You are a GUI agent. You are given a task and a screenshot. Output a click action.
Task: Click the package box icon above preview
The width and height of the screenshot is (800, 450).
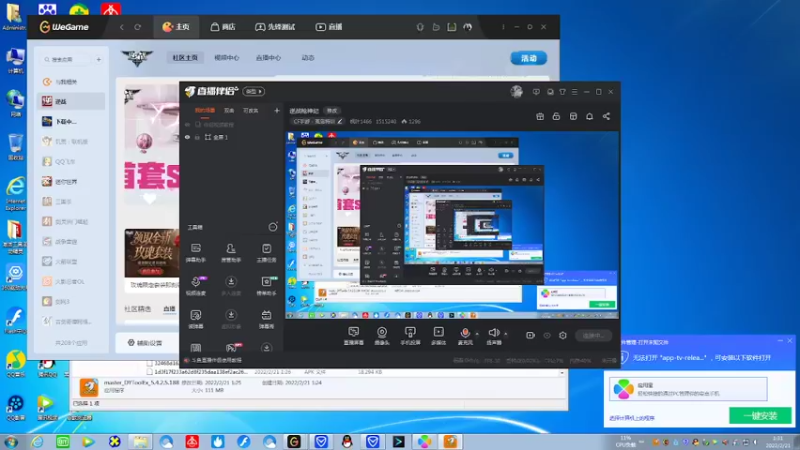pos(573,116)
